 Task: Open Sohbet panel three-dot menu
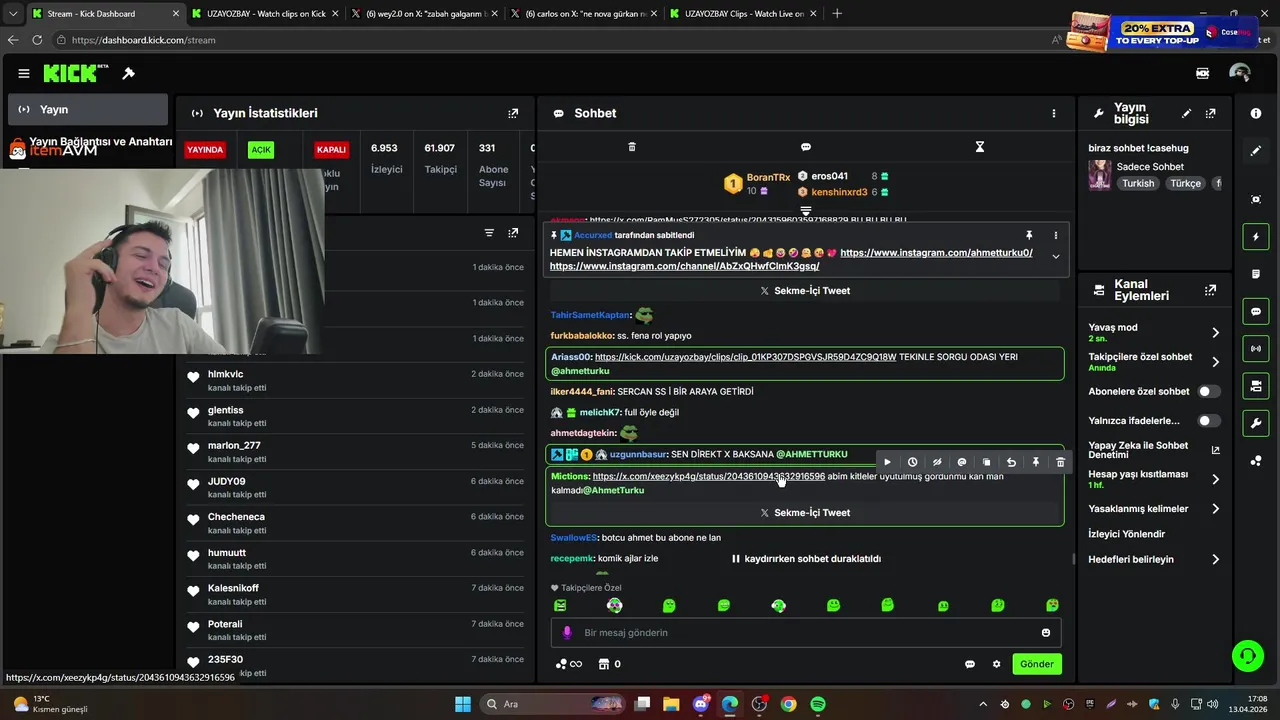pos(1053,113)
